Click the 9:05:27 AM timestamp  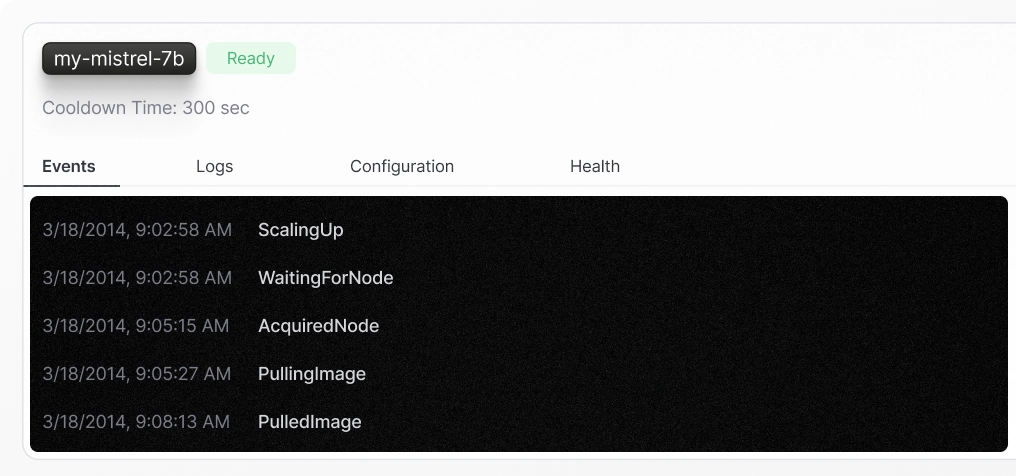136,374
